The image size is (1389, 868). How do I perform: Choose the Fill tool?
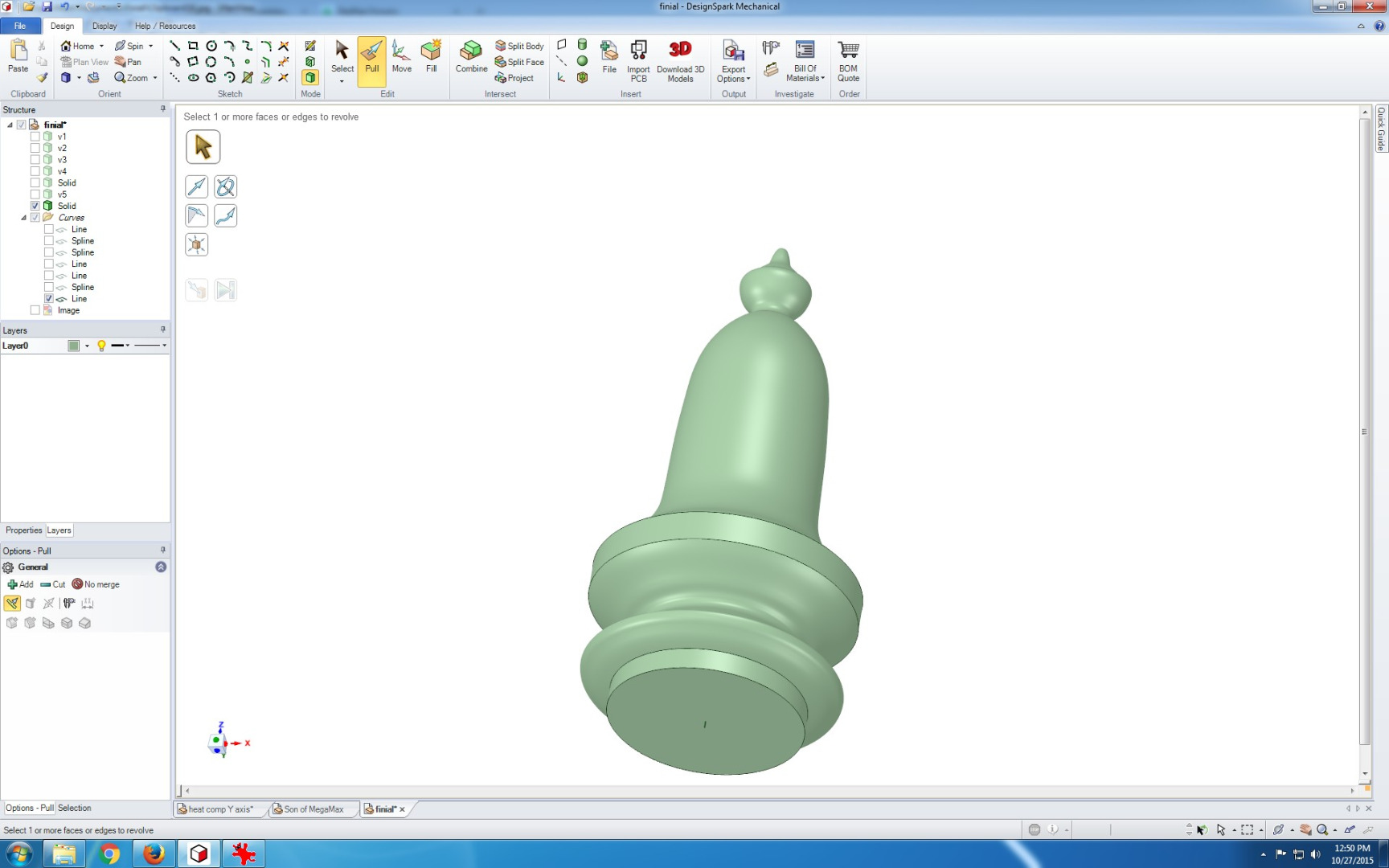tap(431, 58)
